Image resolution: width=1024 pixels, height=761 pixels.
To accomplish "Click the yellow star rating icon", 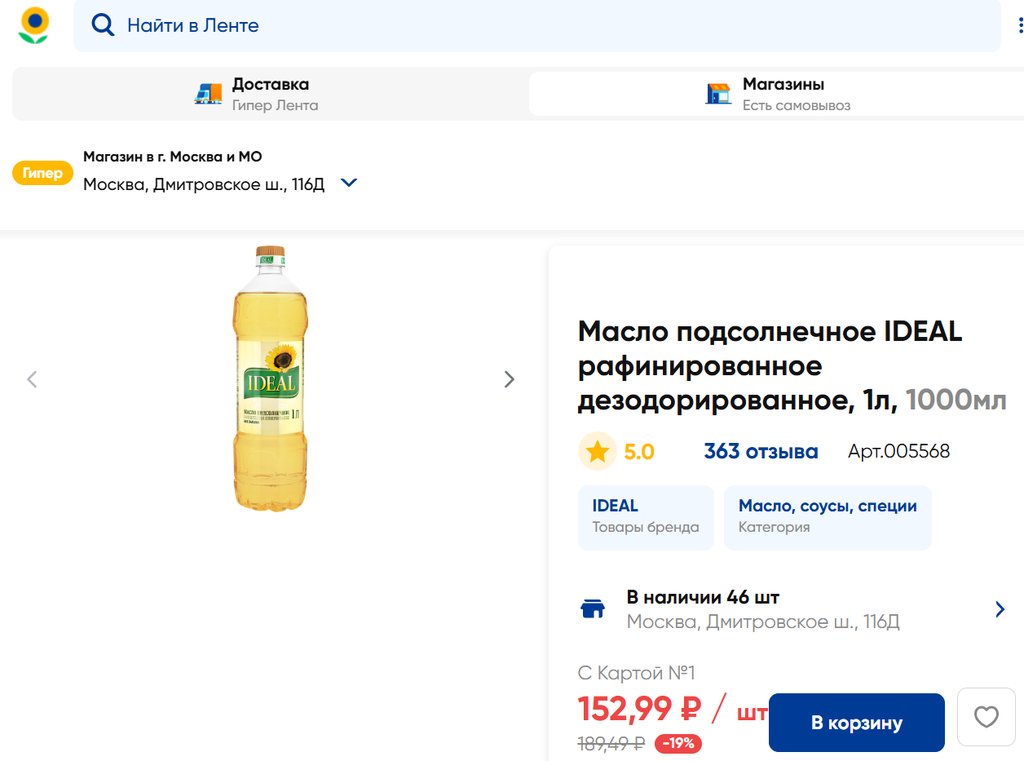I will [x=598, y=452].
